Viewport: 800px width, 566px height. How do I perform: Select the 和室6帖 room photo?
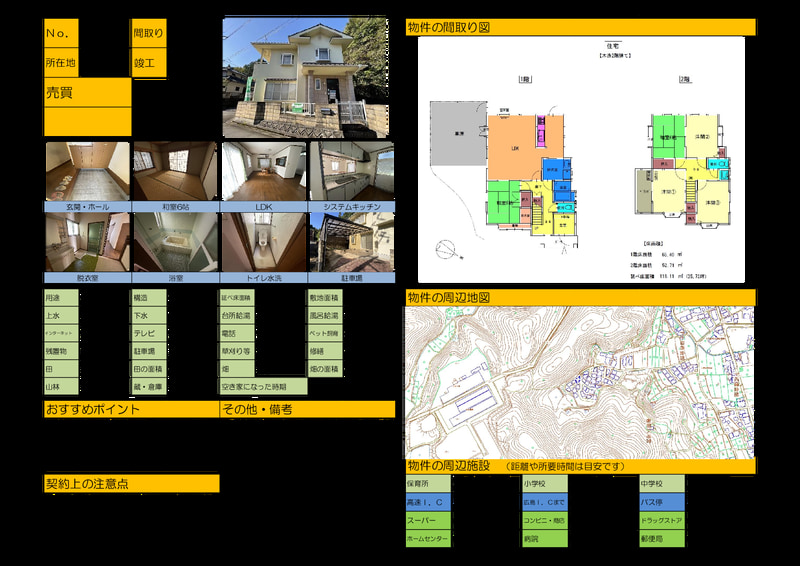(175, 171)
